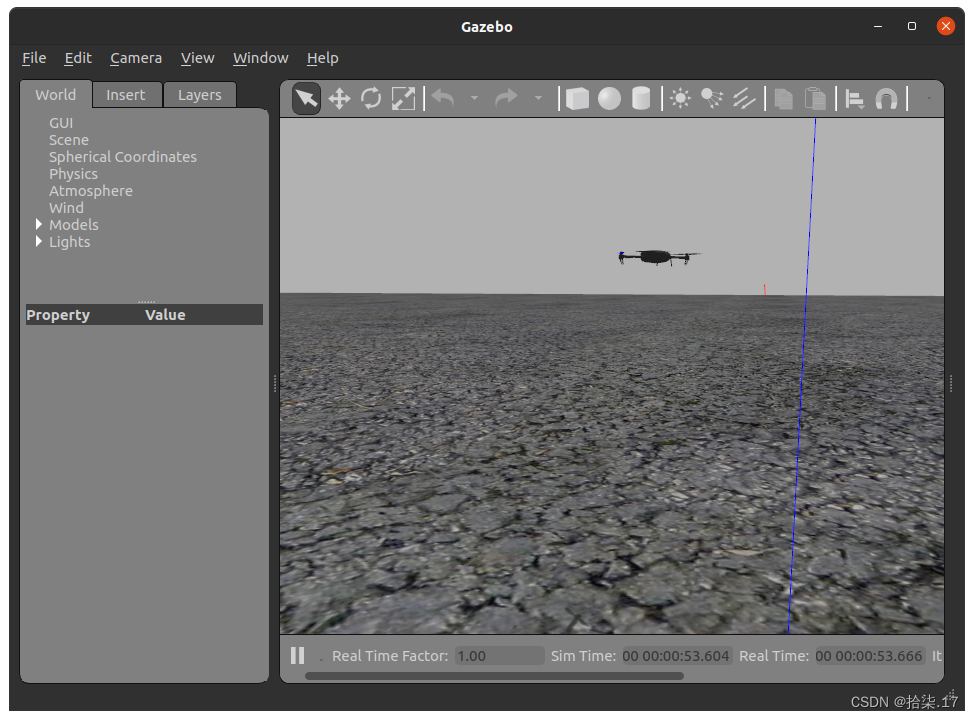Screen dimensions: 974x720
Task: Add a directional light
Action: point(744,98)
